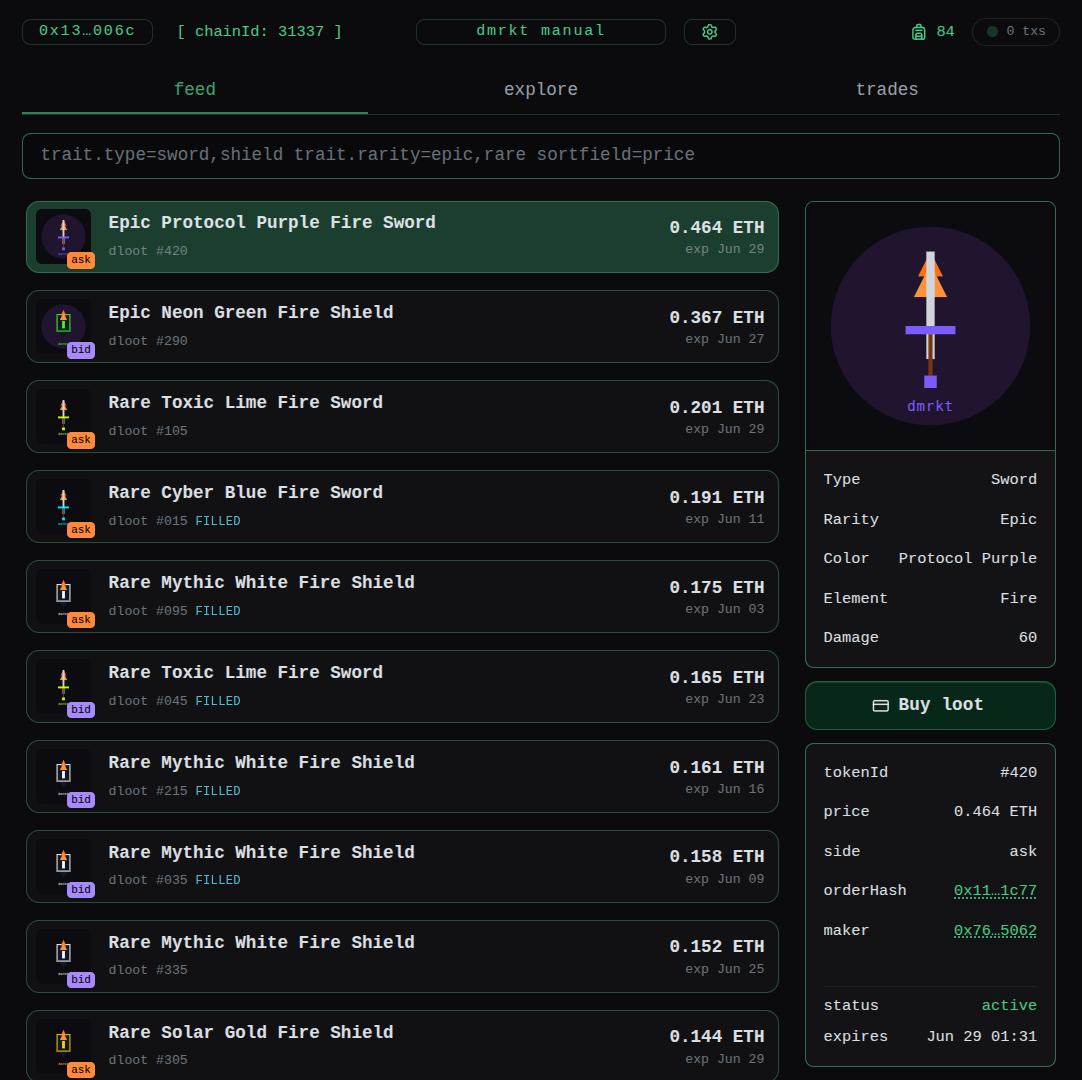The width and height of the screenshot is (1082, 1080).
Task: Select the Epic Neon Green Fire Shield listing
Action: (402, 326)
